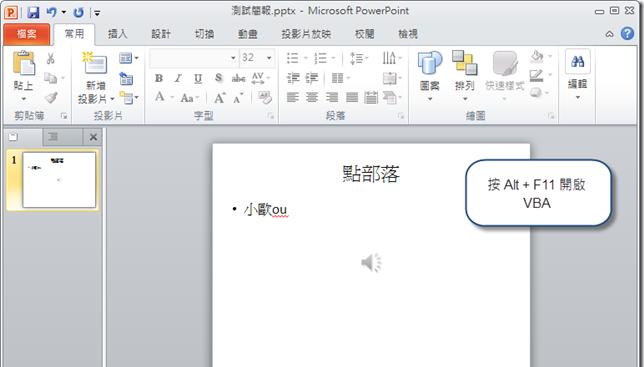
Task: Toggle Bold formatting
Action: click(159, 78)
